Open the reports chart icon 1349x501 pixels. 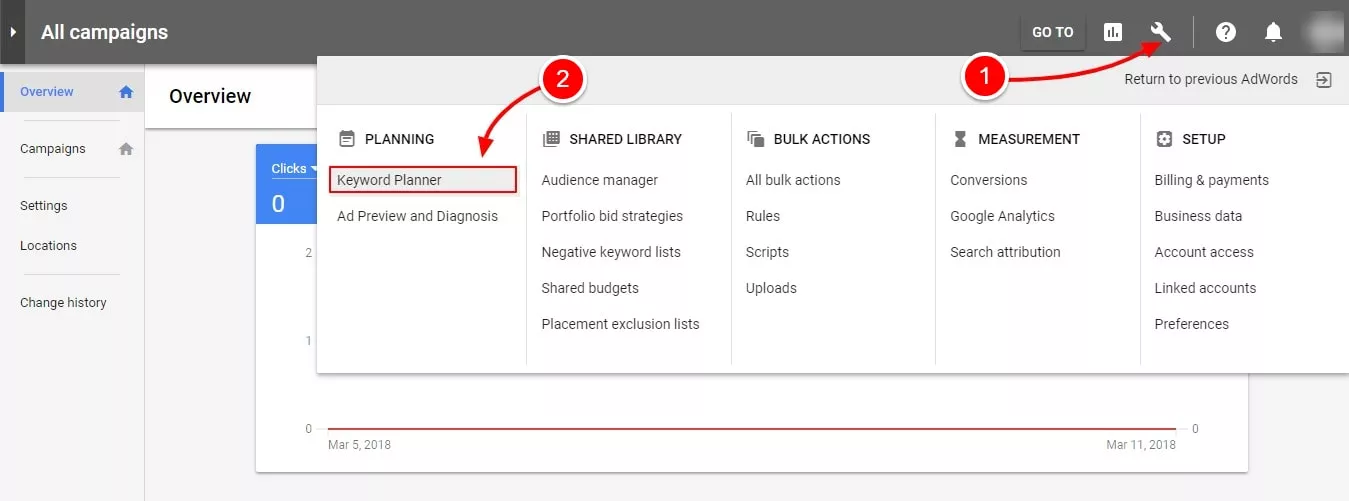pos(1113,32)
